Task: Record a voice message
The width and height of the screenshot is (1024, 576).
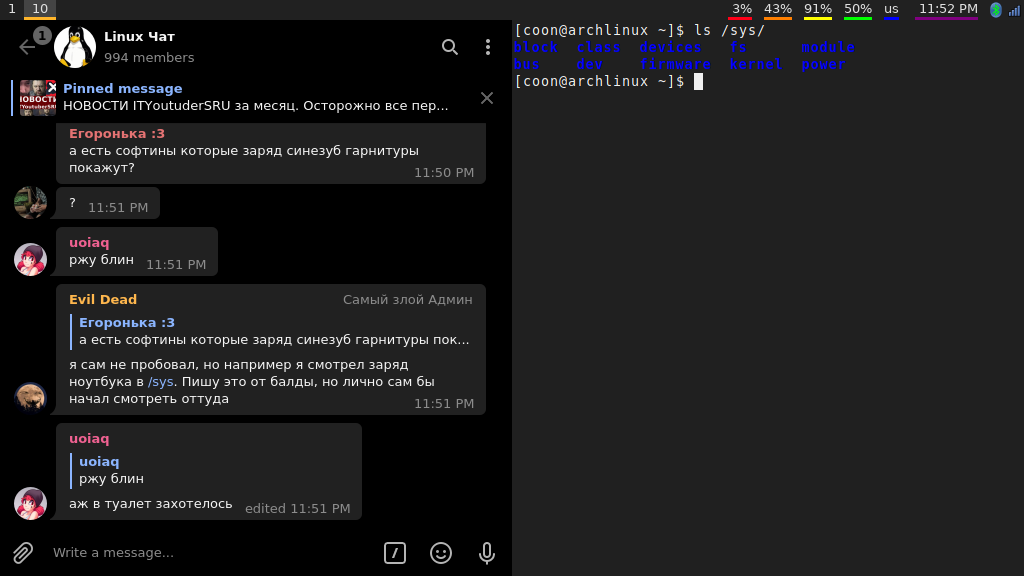Action: [x=487, y=552]
